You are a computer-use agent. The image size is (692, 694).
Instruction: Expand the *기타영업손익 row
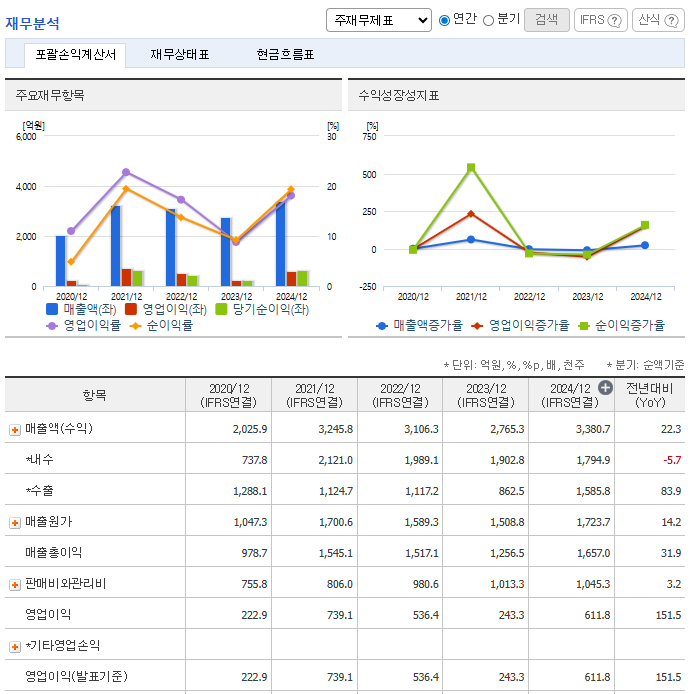pos(15,647)
